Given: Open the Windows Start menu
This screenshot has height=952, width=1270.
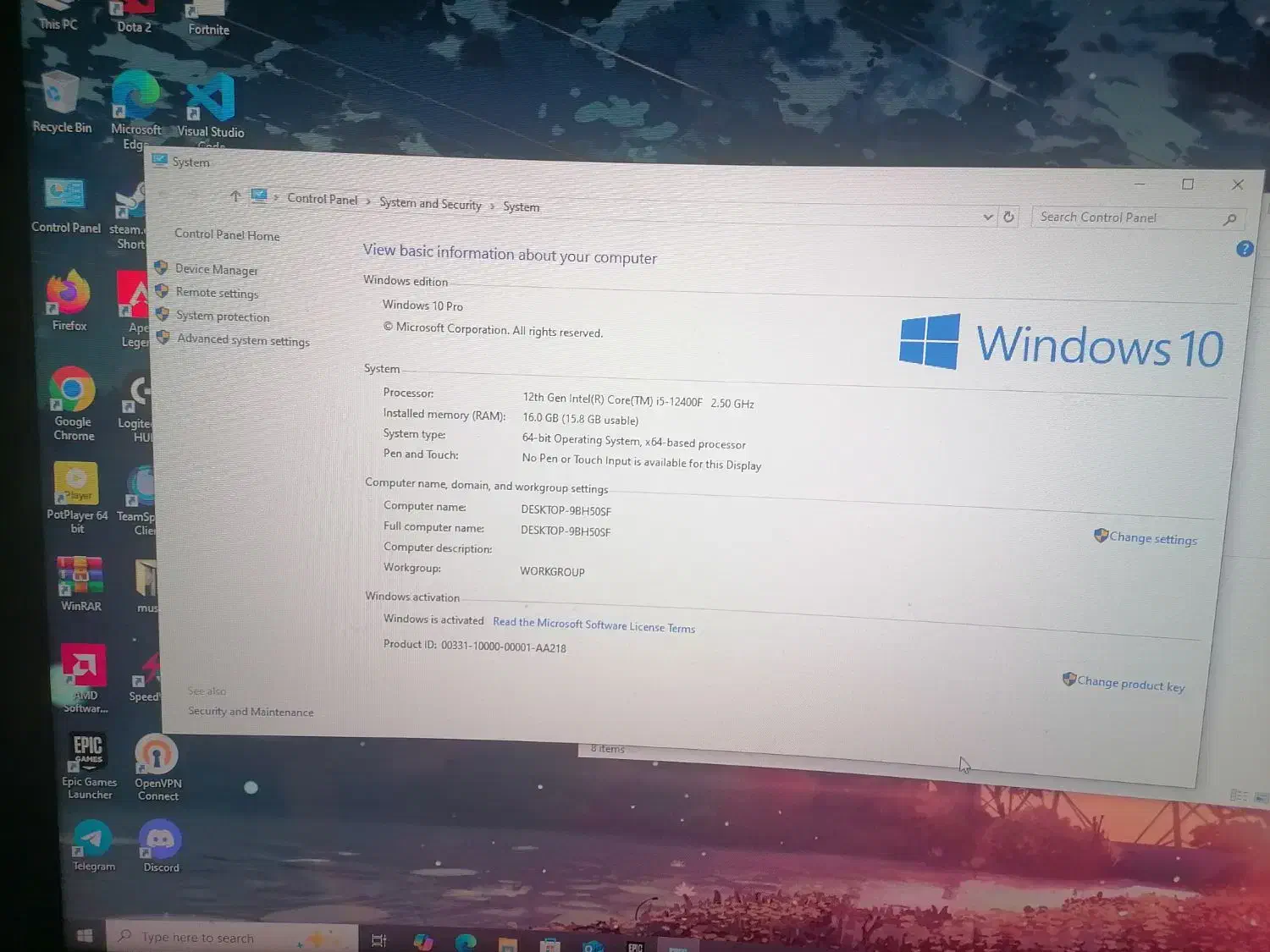Looking at the screenshot, I should point(84,935).
